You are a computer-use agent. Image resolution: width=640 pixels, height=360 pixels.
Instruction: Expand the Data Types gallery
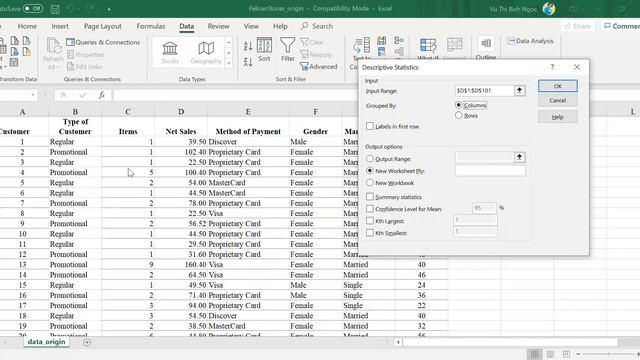(229, 63)
